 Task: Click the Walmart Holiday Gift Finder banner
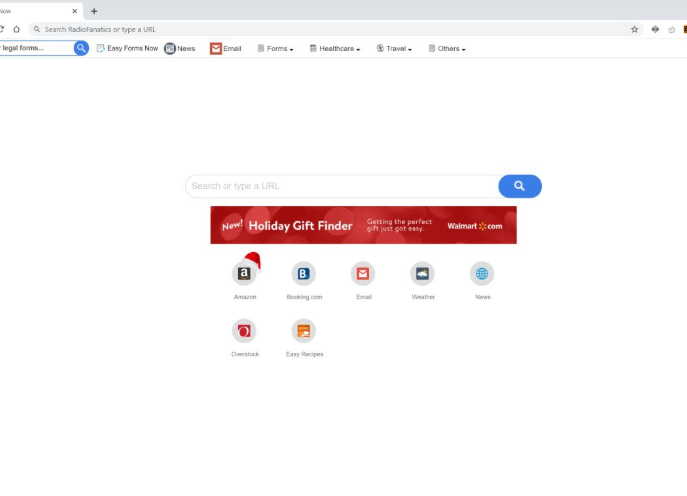click(363, 225)
